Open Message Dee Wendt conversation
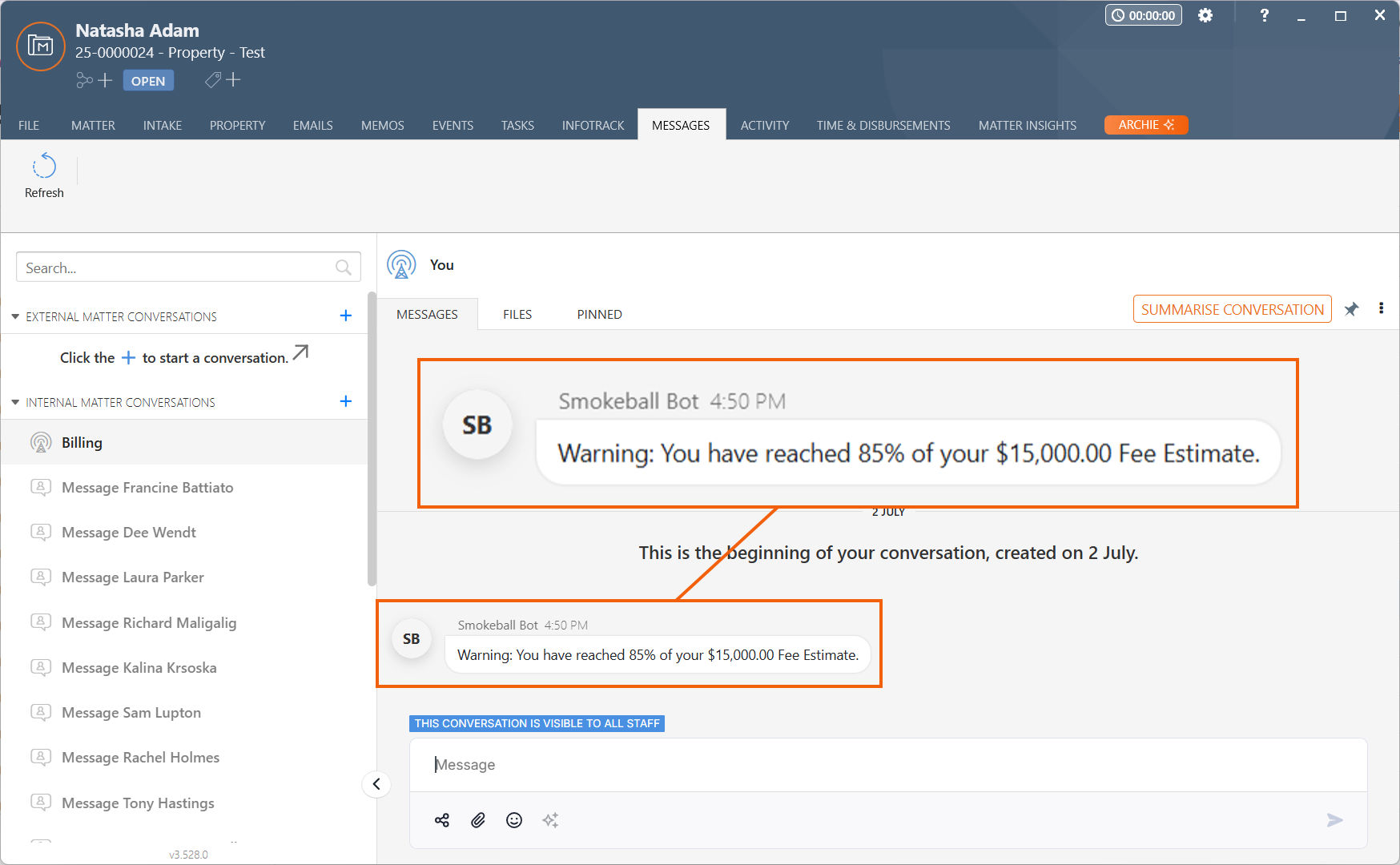This screenshot has height=865, width=1400. click(184, 532)
